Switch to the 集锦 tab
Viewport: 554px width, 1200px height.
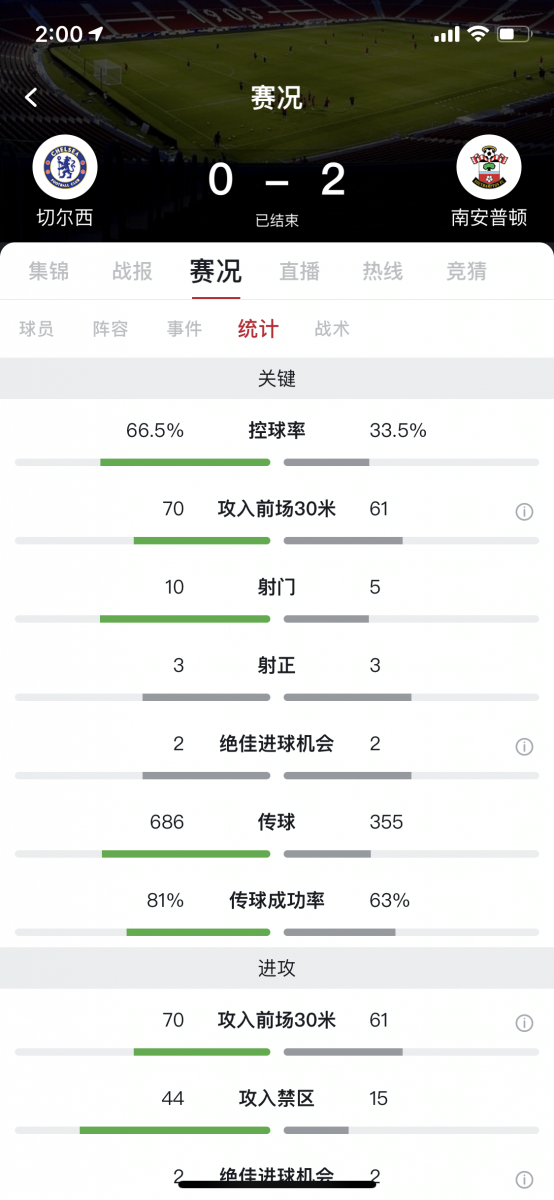click(x=49, y=271)
